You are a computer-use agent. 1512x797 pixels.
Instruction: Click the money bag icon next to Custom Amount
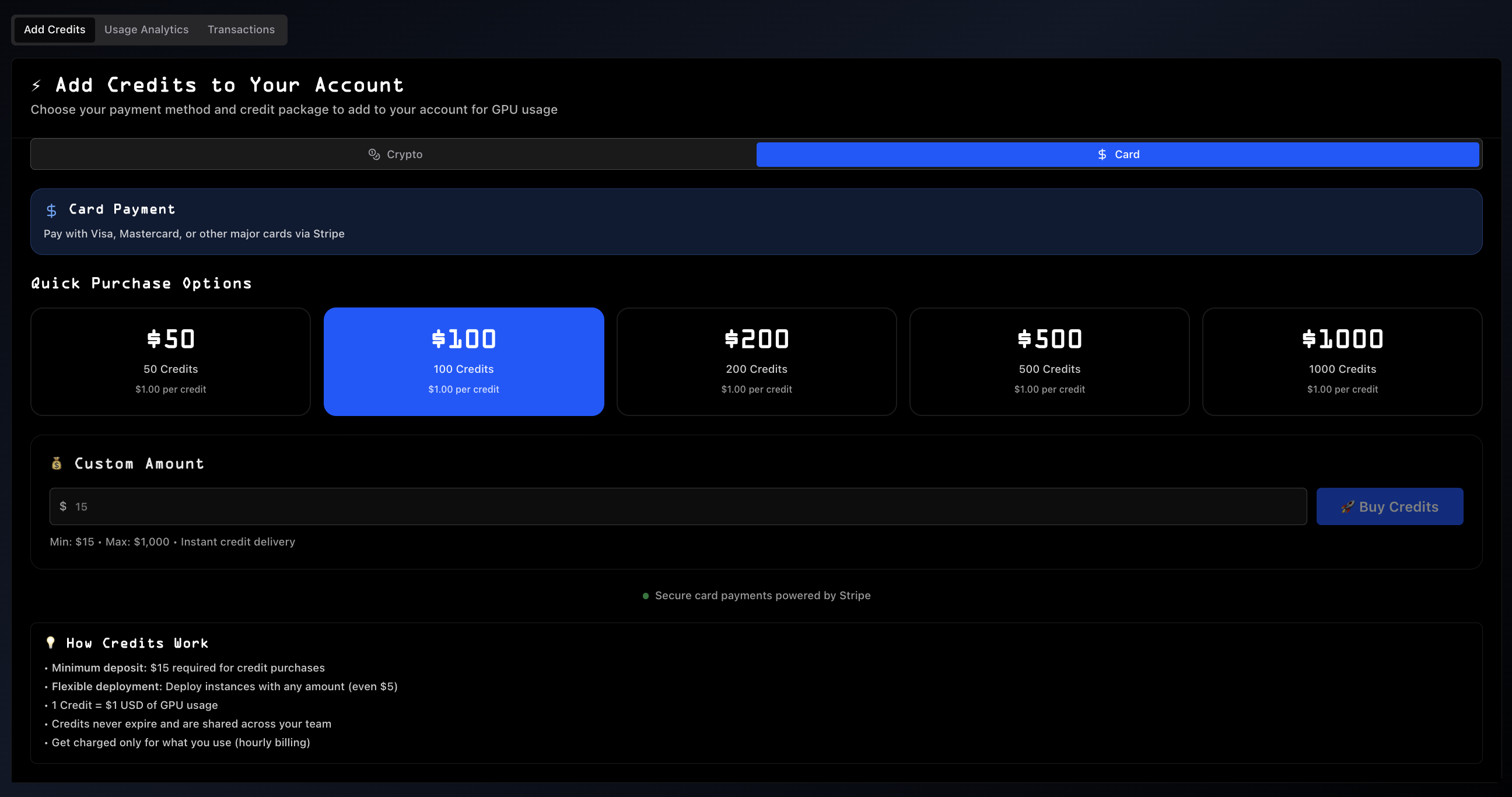(57, 463)
